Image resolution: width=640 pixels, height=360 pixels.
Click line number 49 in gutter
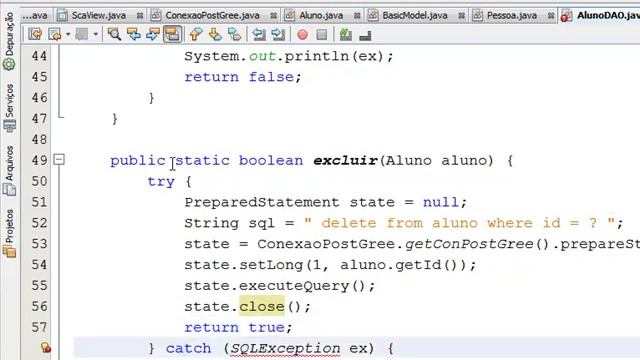[x=39, y=160]
